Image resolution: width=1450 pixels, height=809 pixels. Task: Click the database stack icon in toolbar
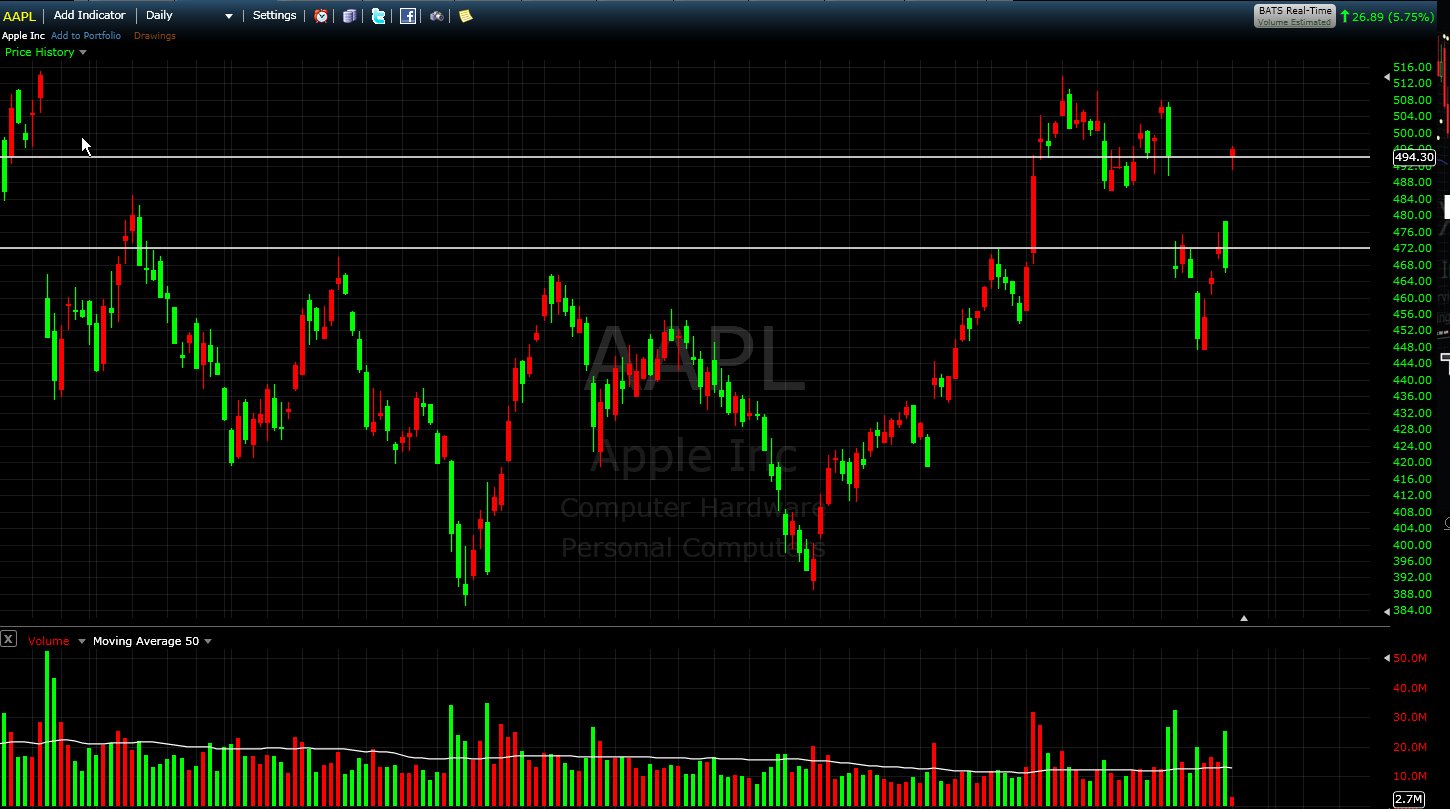(349, 16)
